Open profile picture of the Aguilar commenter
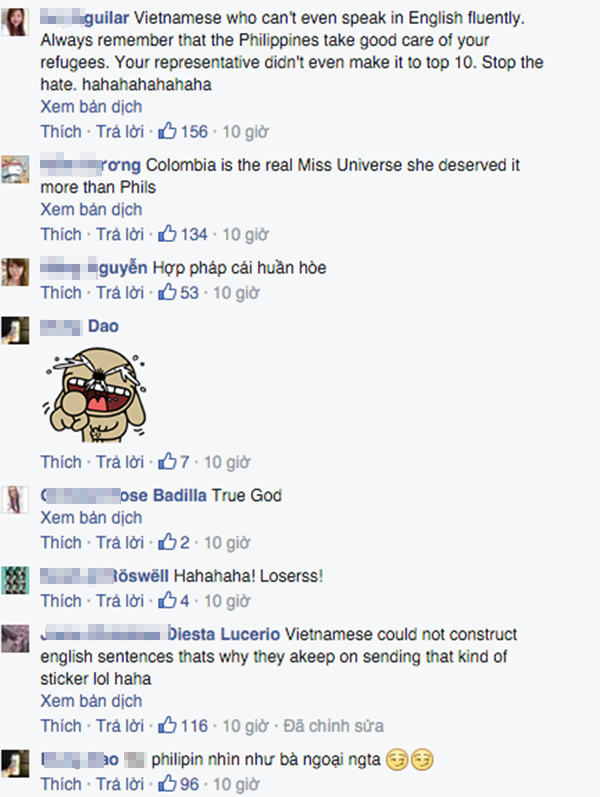600x797 pixels. click(x=15, y=22)
